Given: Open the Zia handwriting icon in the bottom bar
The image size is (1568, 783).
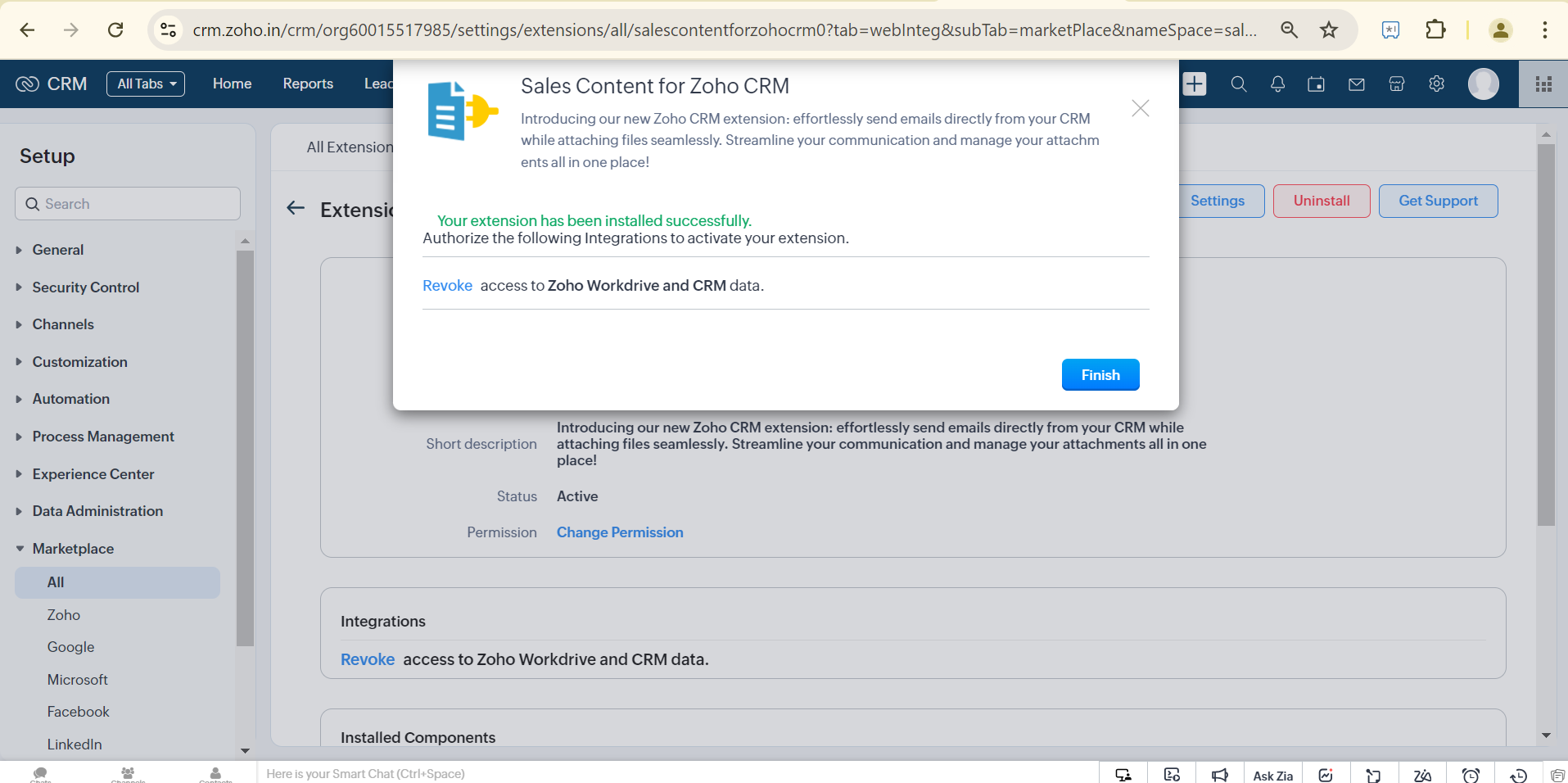Looking at the screenshot, I should tap(1422, 775).
